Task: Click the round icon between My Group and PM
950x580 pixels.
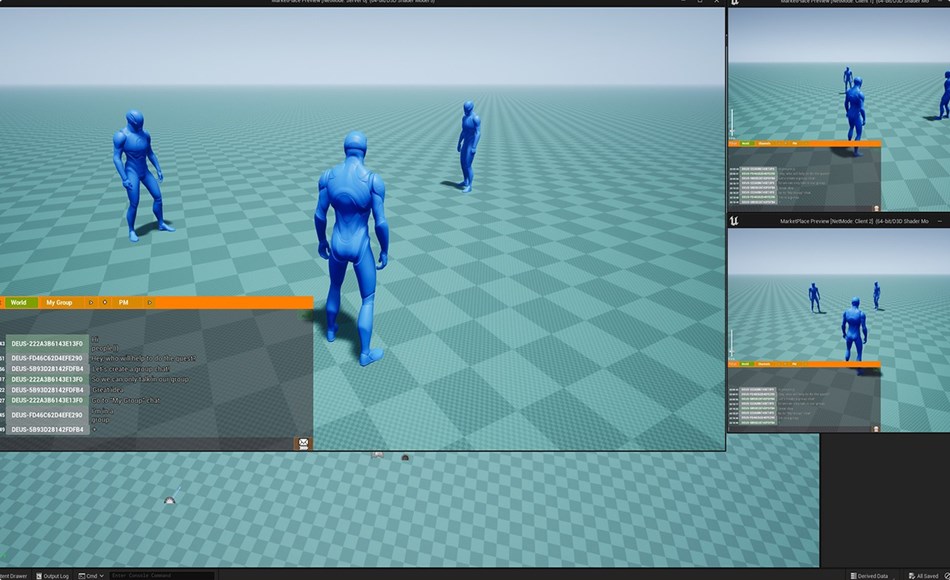Action: (x=105, y=302)
